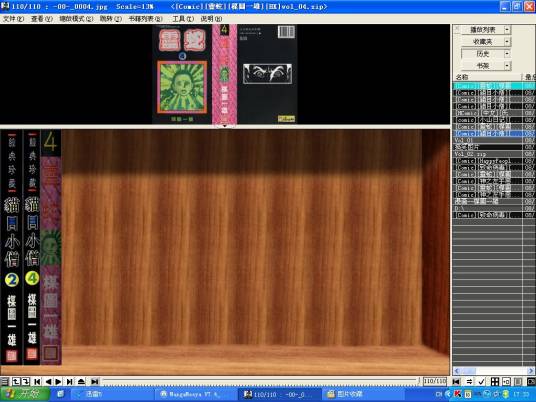Click the first-file icon right of the page counter
This screenshot has width=536, height=402.
(x=456, y=381)
